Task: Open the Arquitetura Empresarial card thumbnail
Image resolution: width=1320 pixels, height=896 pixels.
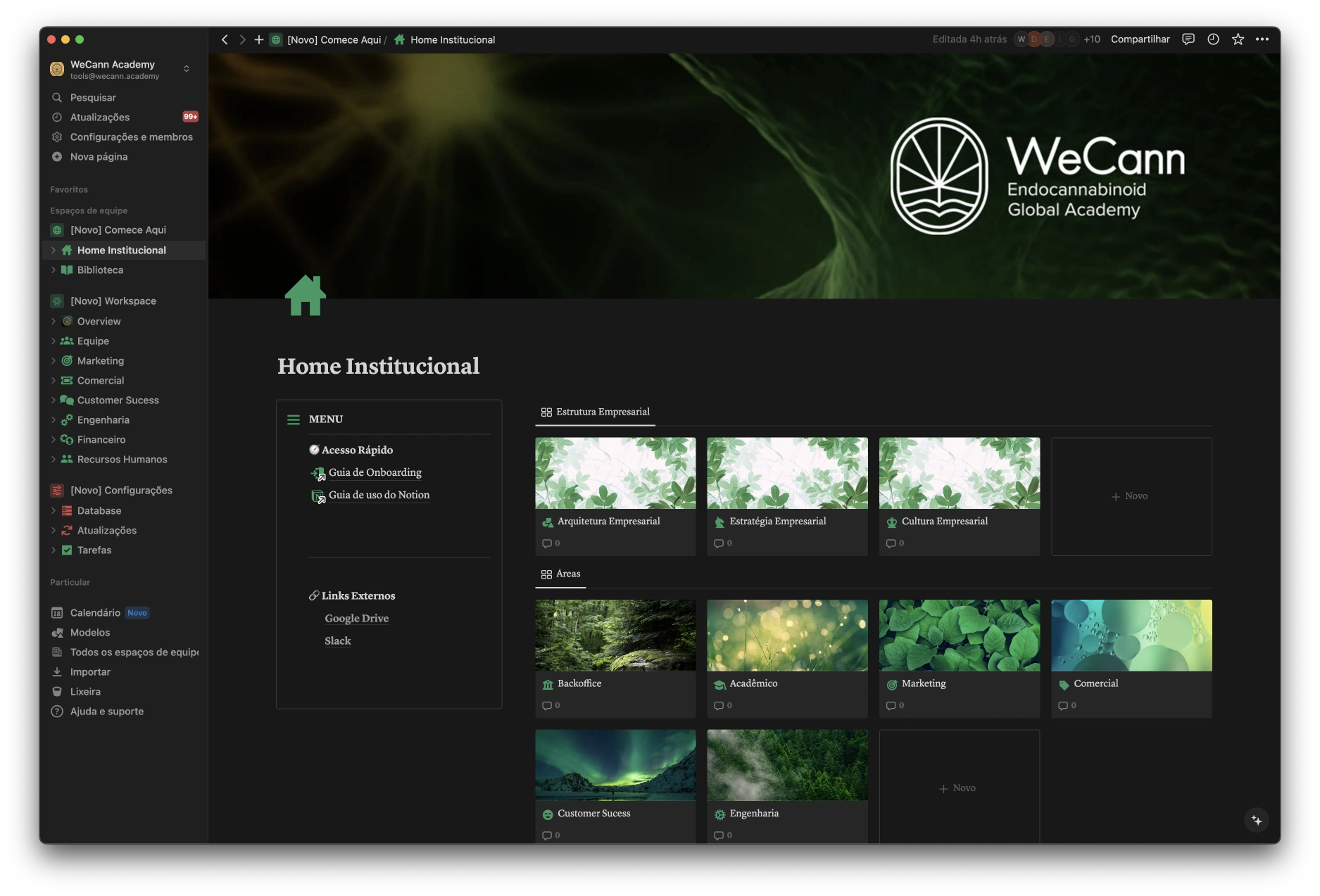Action: pos(615,473)
